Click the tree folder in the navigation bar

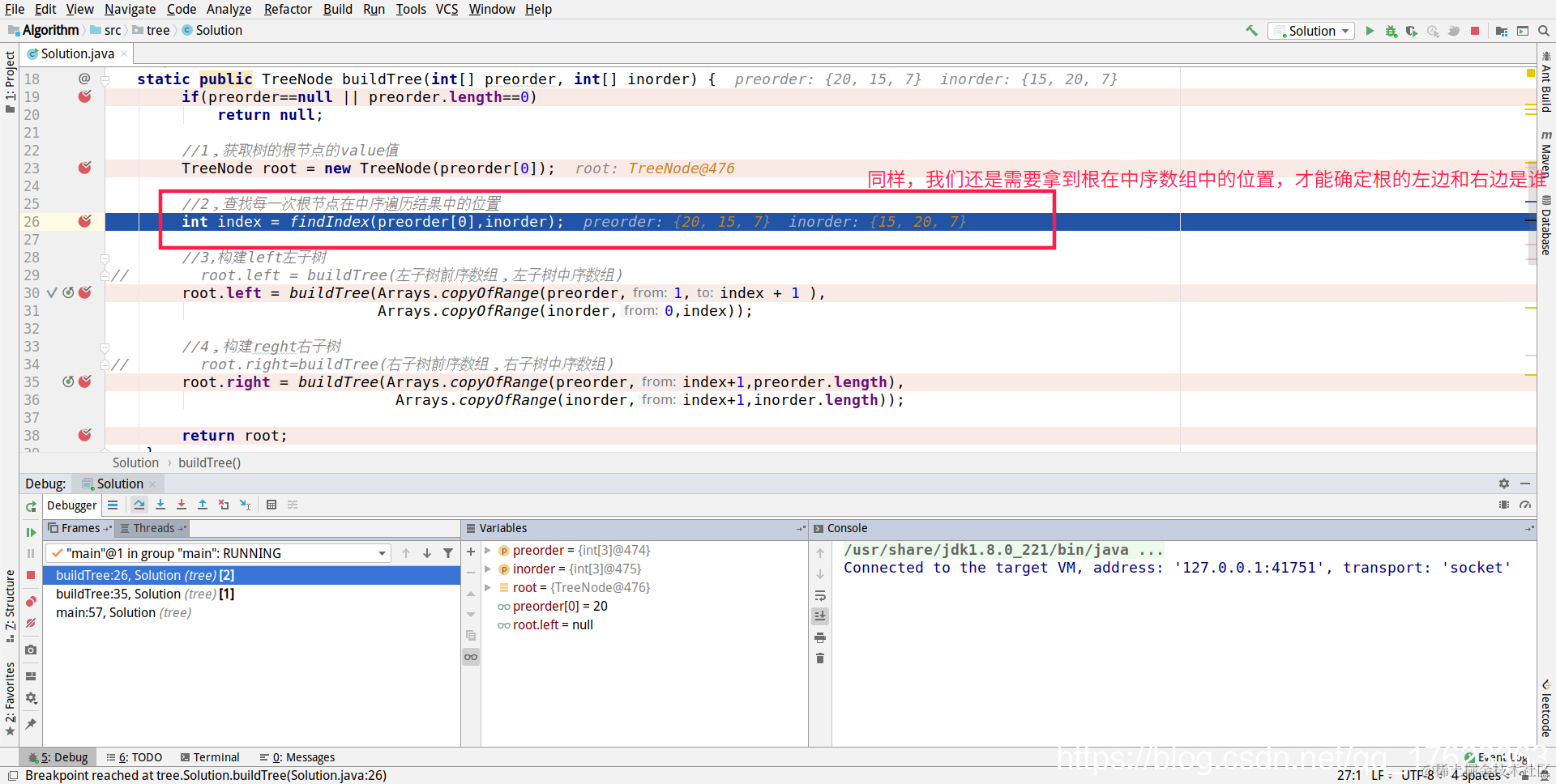click(x=152, y=31)
